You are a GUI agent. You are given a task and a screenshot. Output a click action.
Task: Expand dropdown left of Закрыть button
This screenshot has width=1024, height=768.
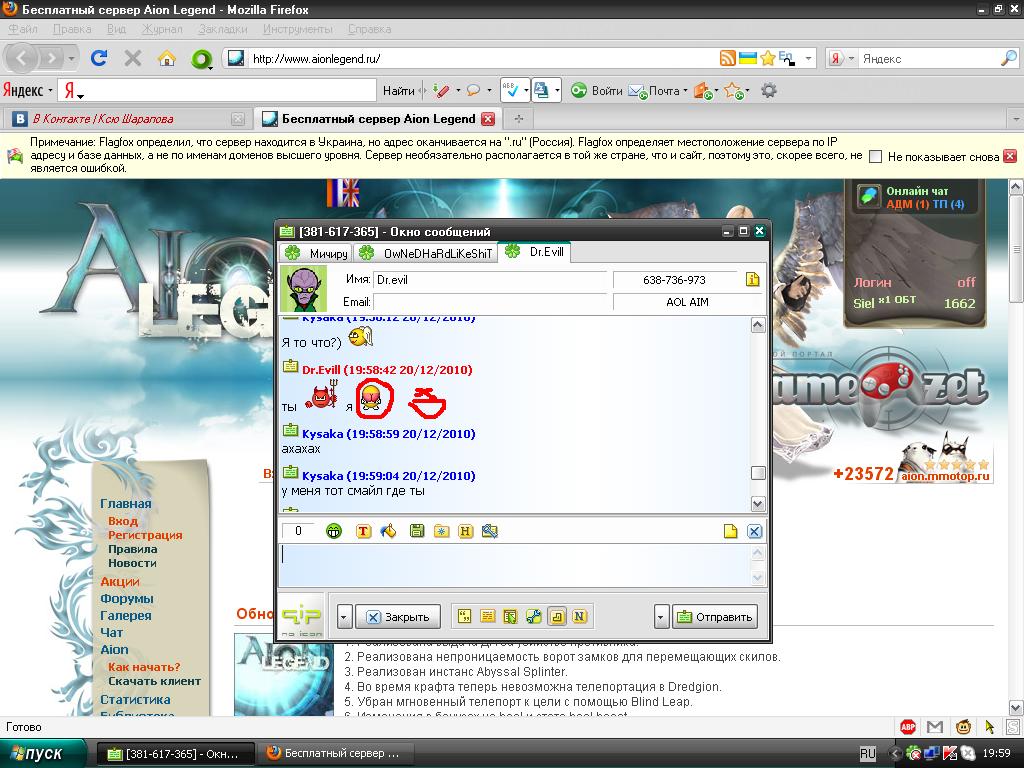coord(345,616)
